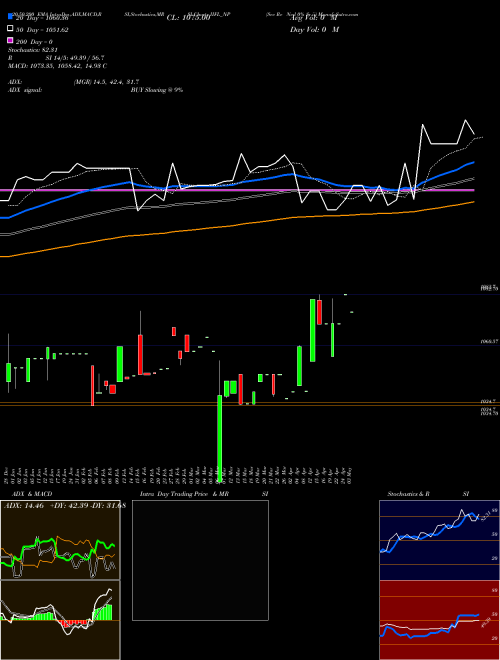Click the 1069.37 price level label
Screen dimensions: 500x660
[489, 342]
